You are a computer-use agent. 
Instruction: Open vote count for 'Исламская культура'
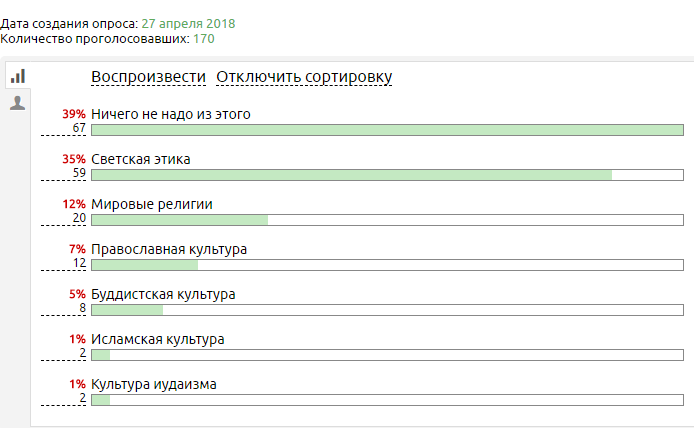pyautogui.click(x=82, y=354)
